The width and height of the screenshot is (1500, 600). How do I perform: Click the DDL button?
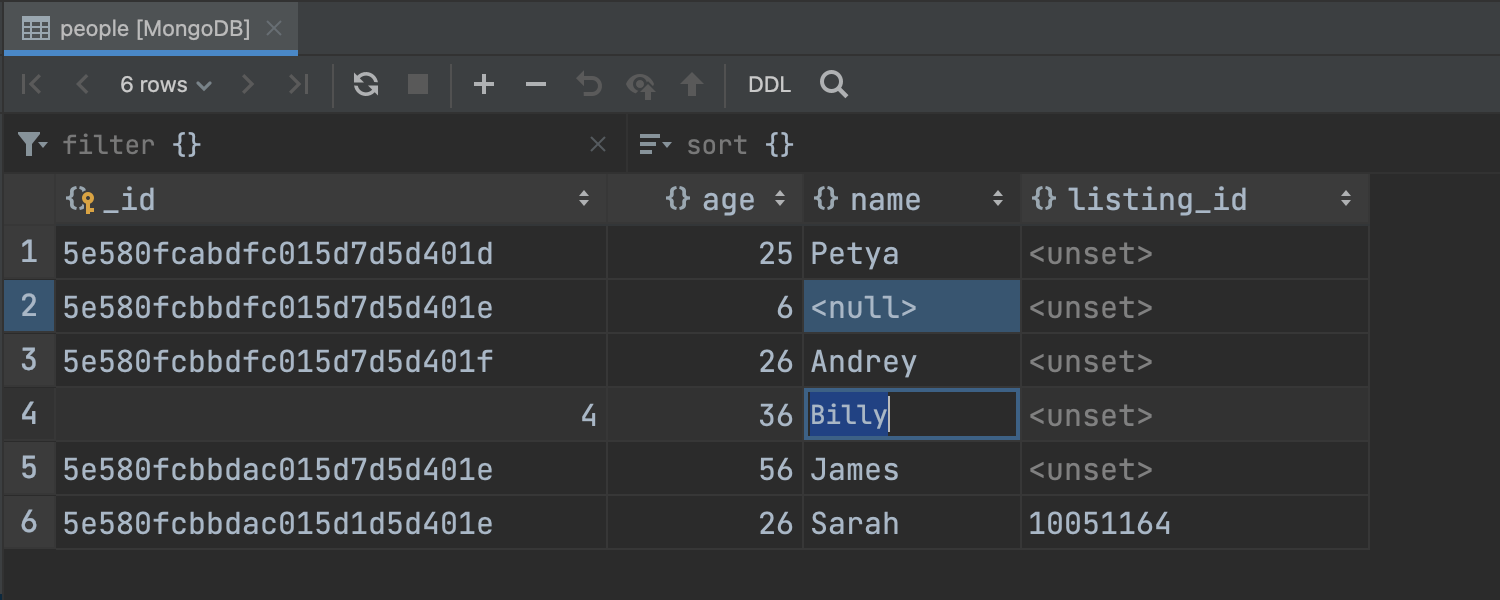pyautogui.click(x=769, y=85)
